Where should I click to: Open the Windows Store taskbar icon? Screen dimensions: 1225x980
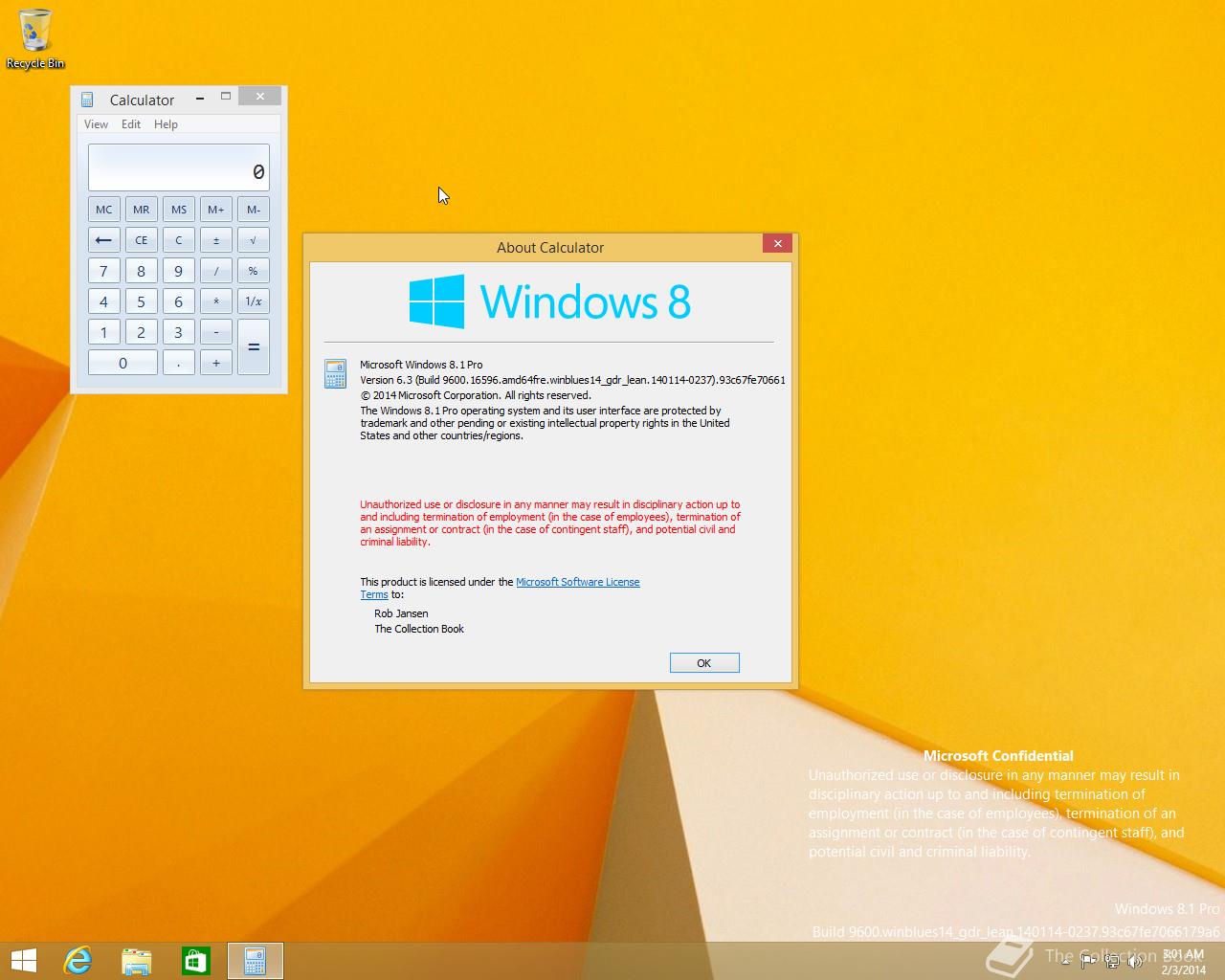196,960
